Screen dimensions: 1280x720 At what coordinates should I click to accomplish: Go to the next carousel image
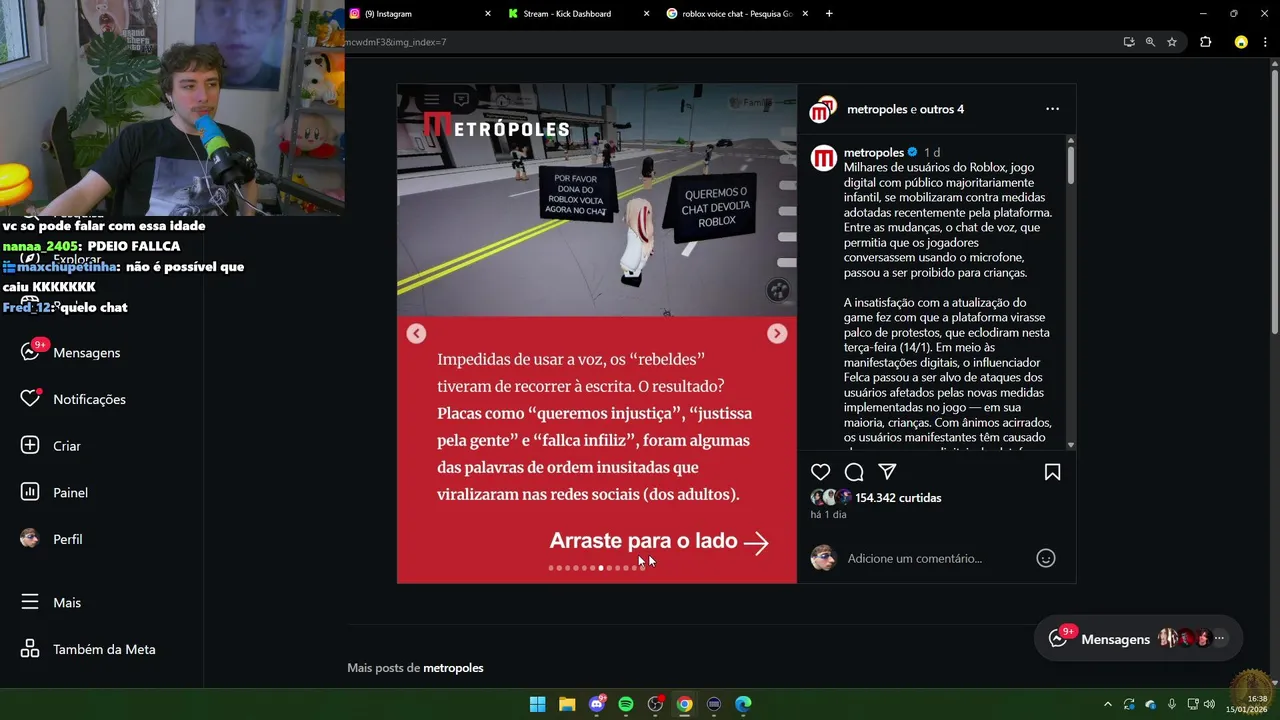point(777,334)
